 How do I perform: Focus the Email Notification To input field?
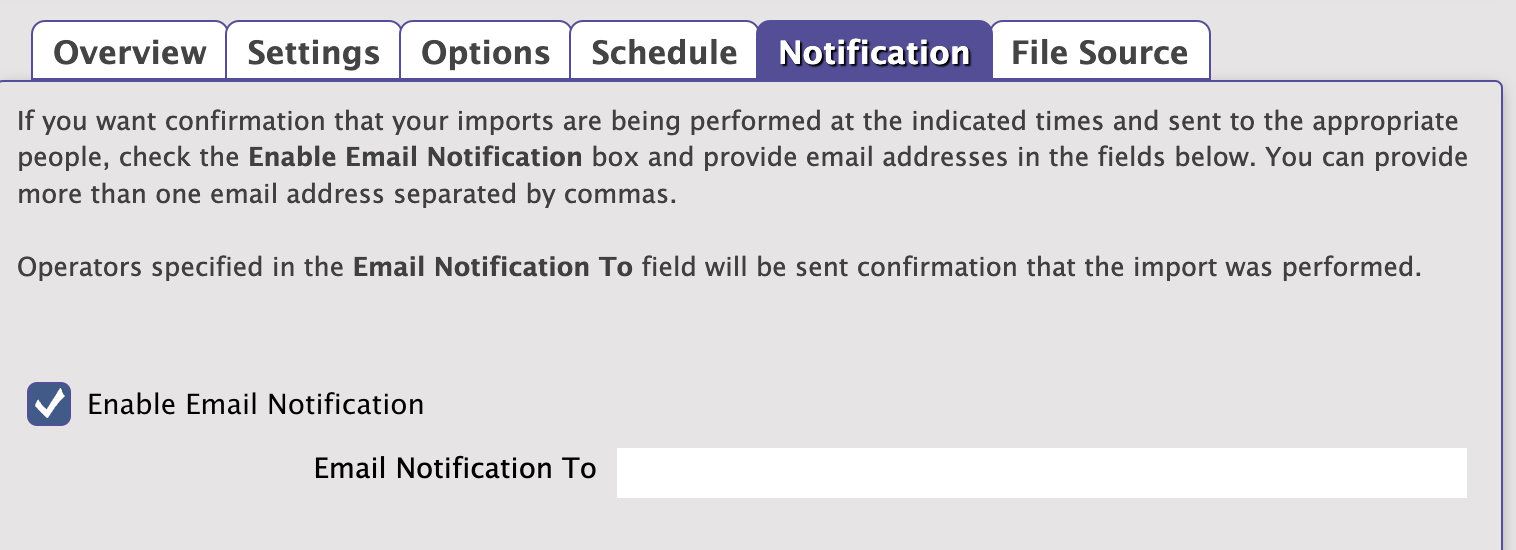(1041, 473)
